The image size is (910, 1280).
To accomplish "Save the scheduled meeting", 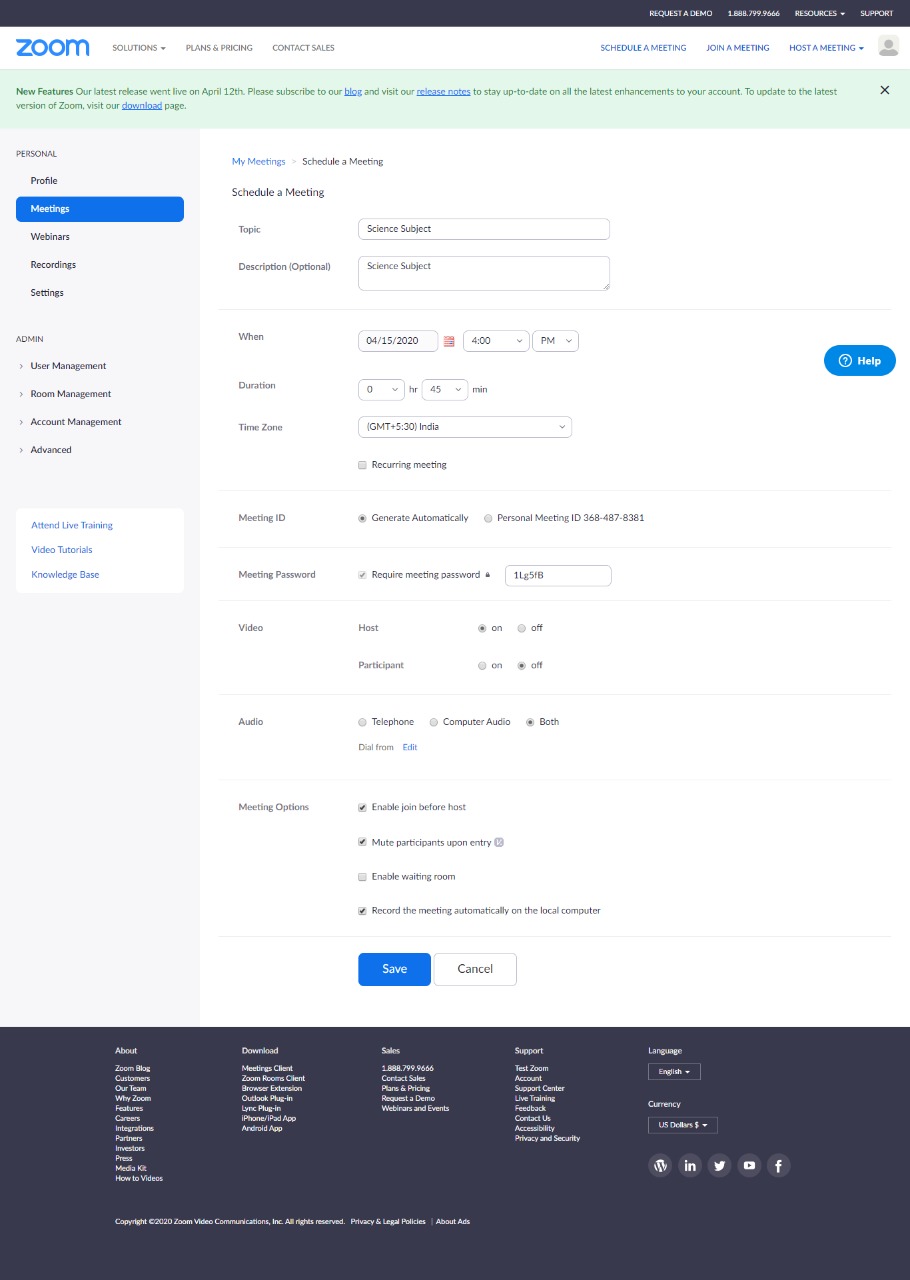I will click(x=394, y=969).
